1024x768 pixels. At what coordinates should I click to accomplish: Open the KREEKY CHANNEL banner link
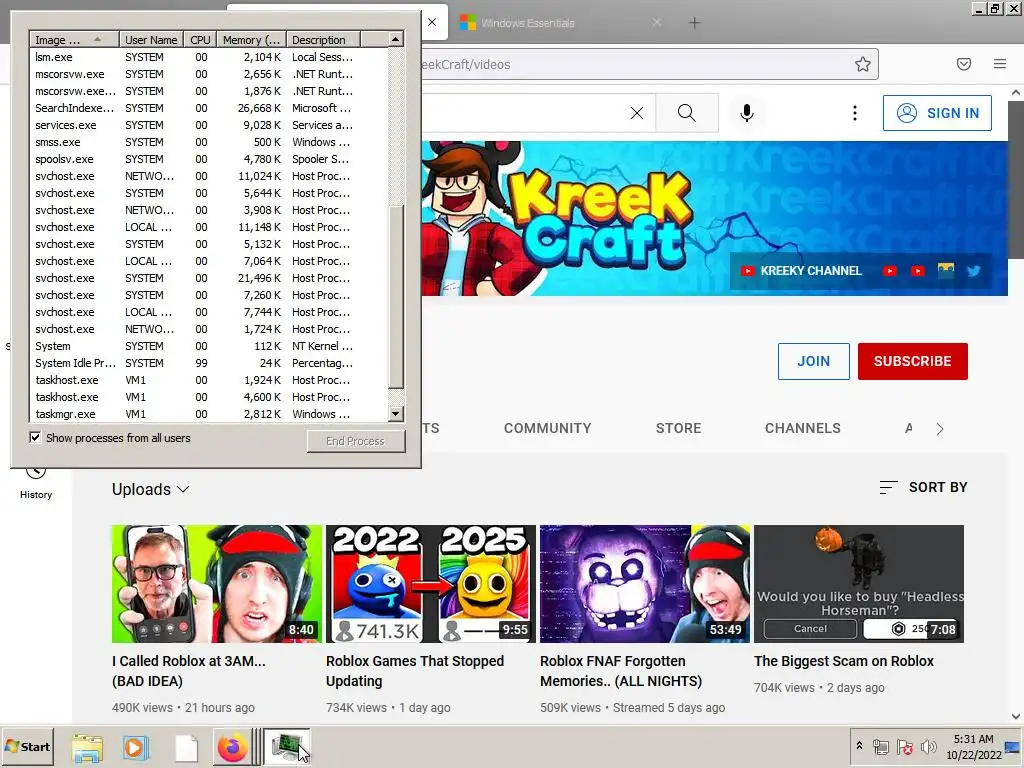pos(801,270)
